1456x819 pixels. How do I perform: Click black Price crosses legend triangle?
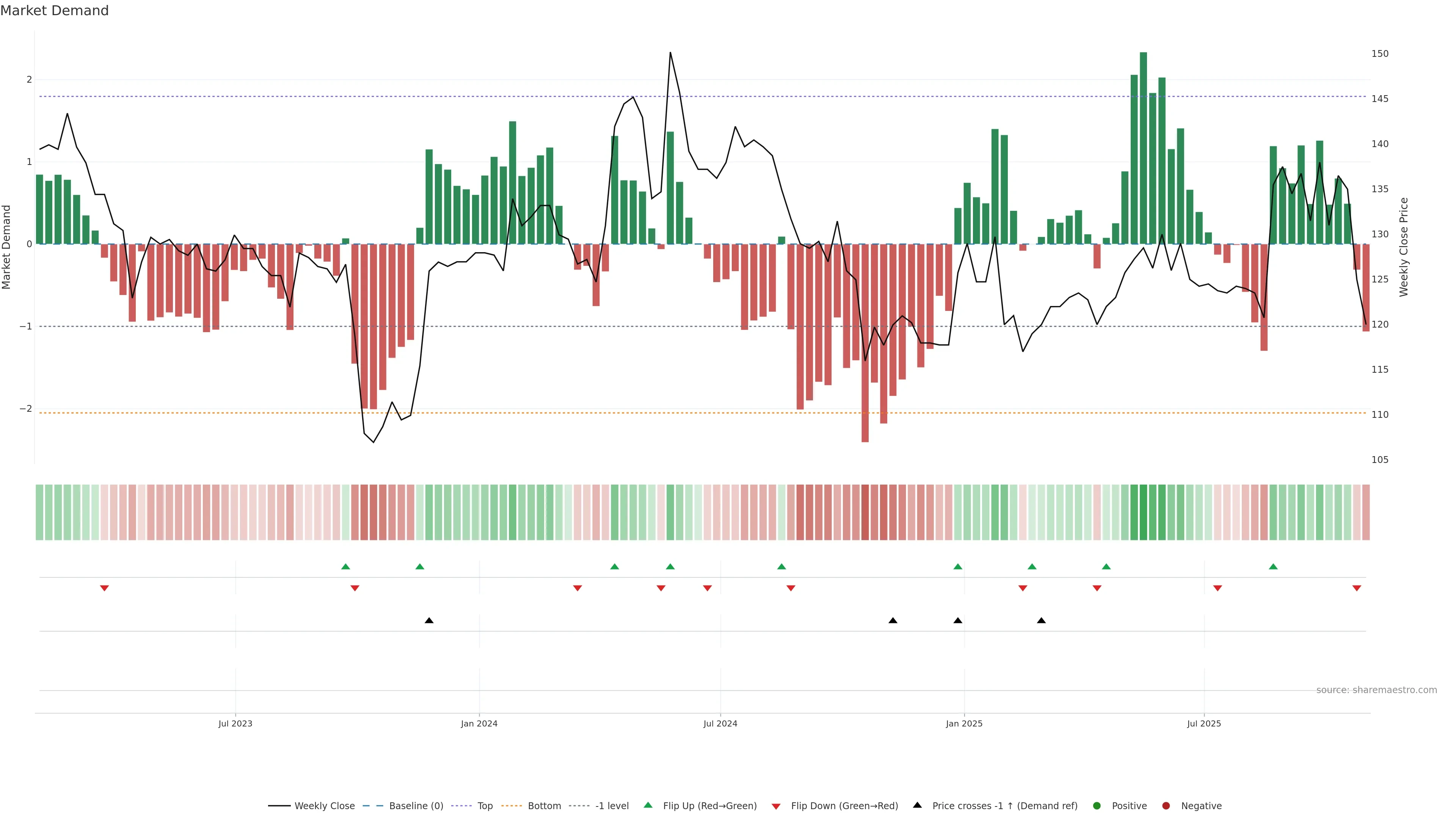[917, 805]
